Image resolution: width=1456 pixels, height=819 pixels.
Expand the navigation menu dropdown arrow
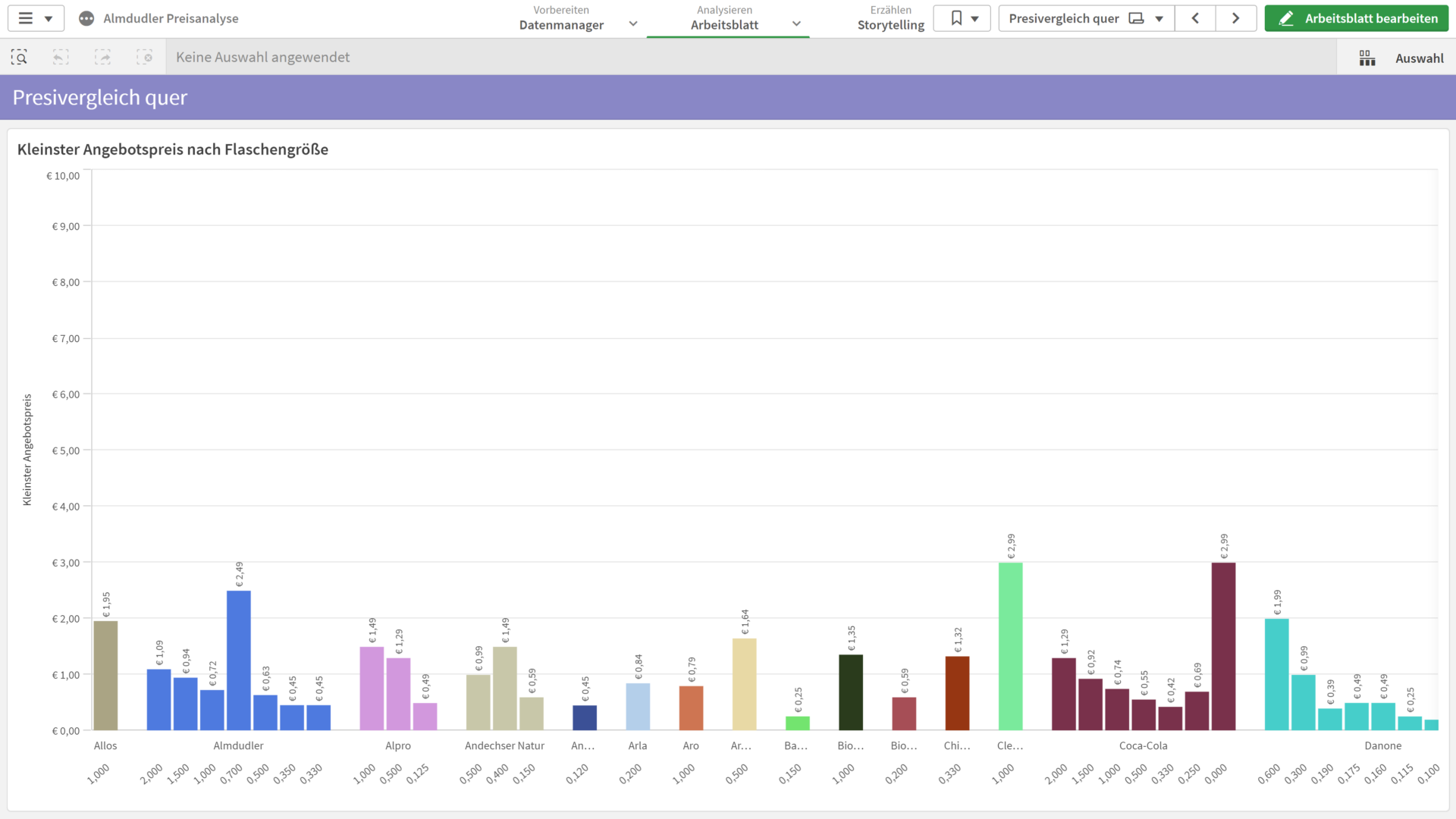coord(49,19)
